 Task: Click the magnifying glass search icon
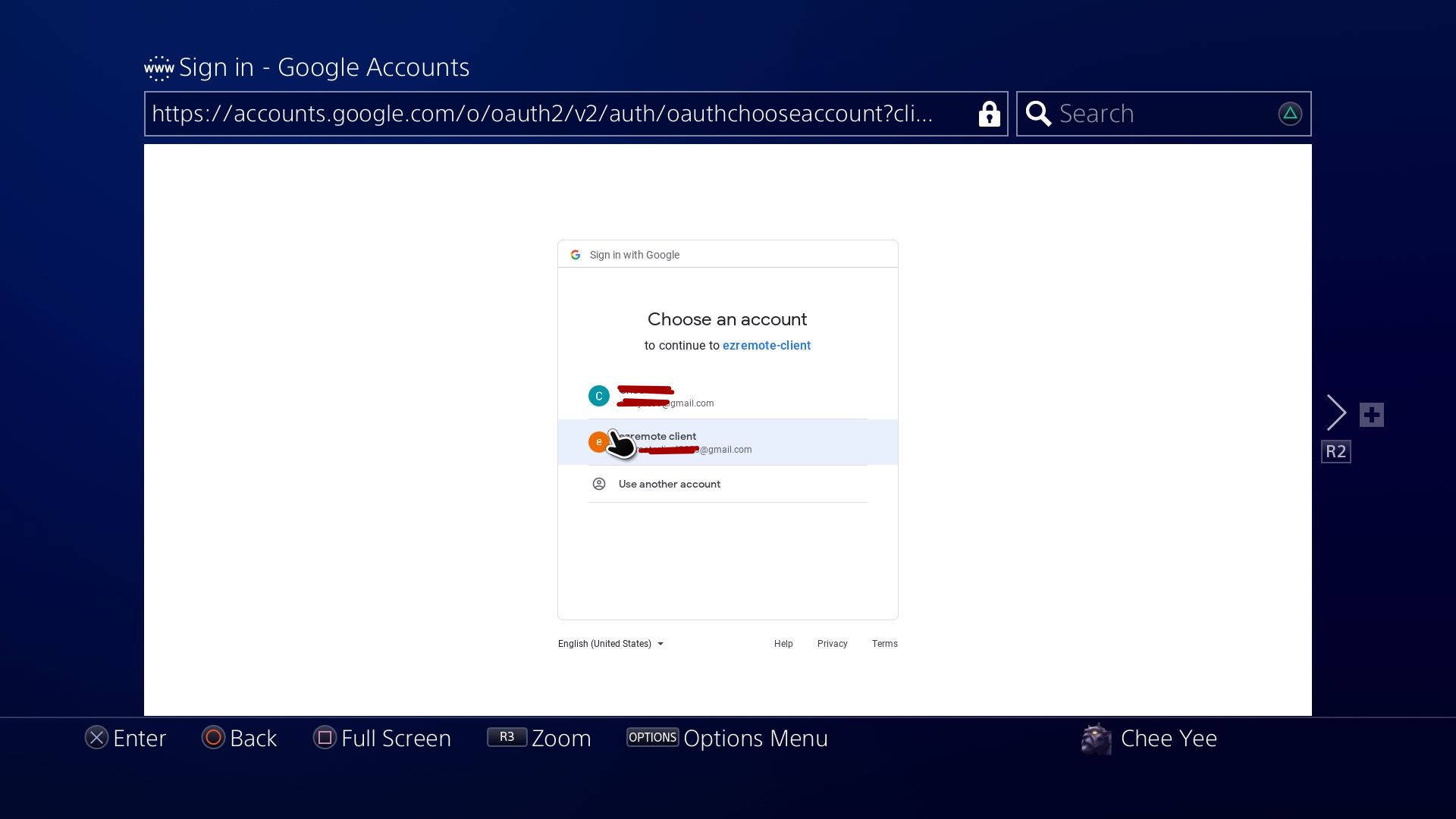tap(1038, 114)
